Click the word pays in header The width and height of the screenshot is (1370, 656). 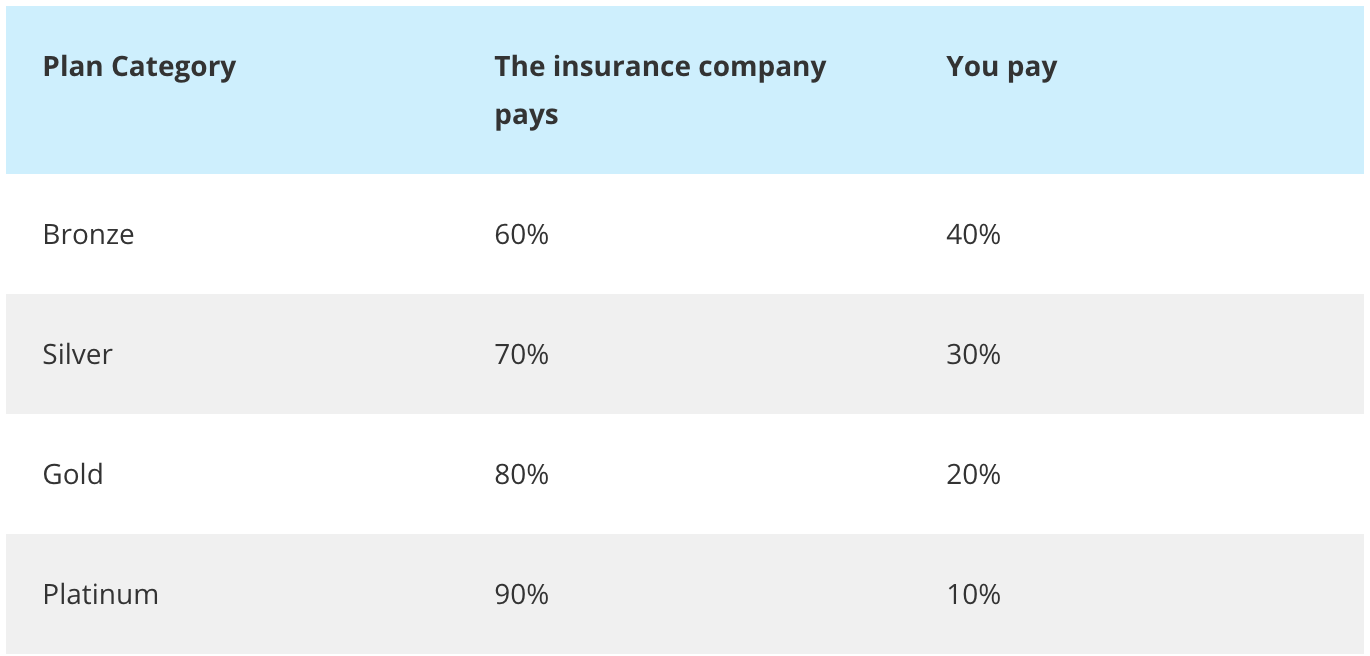[526, 116]
